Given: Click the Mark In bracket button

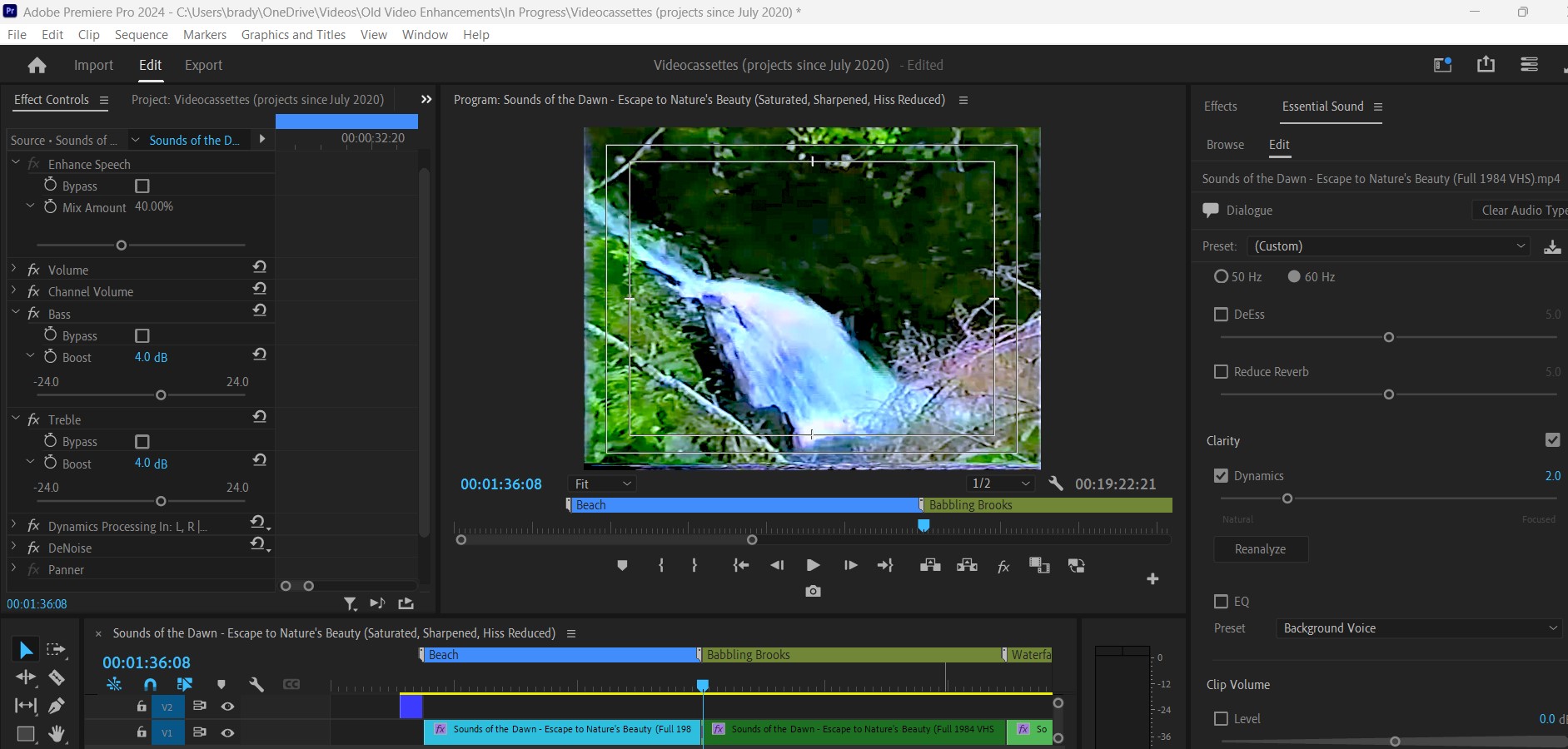Looking at the screenshot, I should click(x=661, y=565).
